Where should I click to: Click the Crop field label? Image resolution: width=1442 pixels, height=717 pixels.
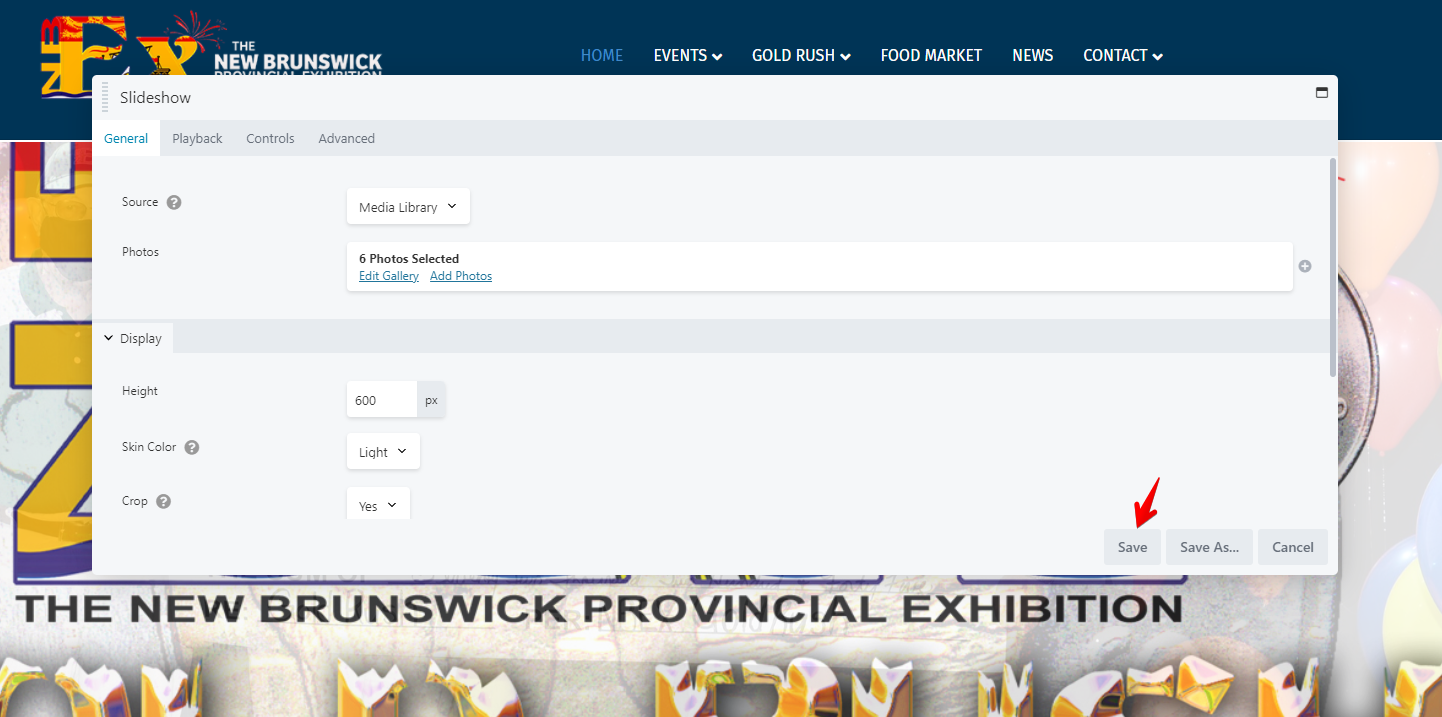coord(135,501)
